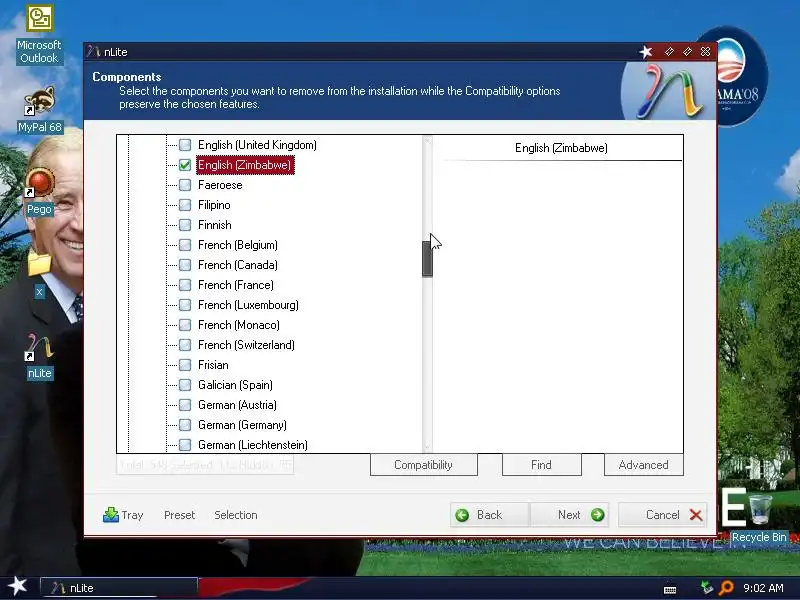Maximize the nLite window
Screen dimensions: 800x600
tap(687, 52)
